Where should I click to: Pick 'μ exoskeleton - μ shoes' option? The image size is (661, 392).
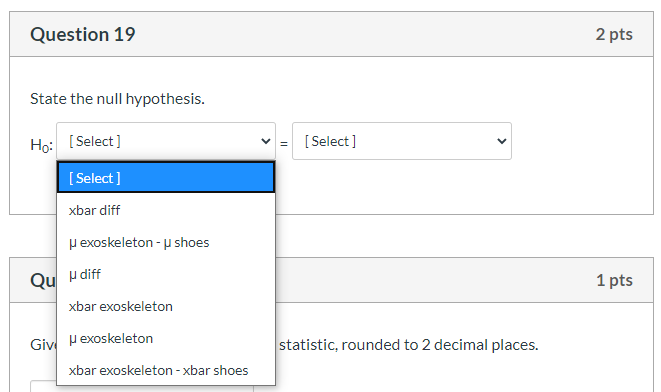(166, 242)
